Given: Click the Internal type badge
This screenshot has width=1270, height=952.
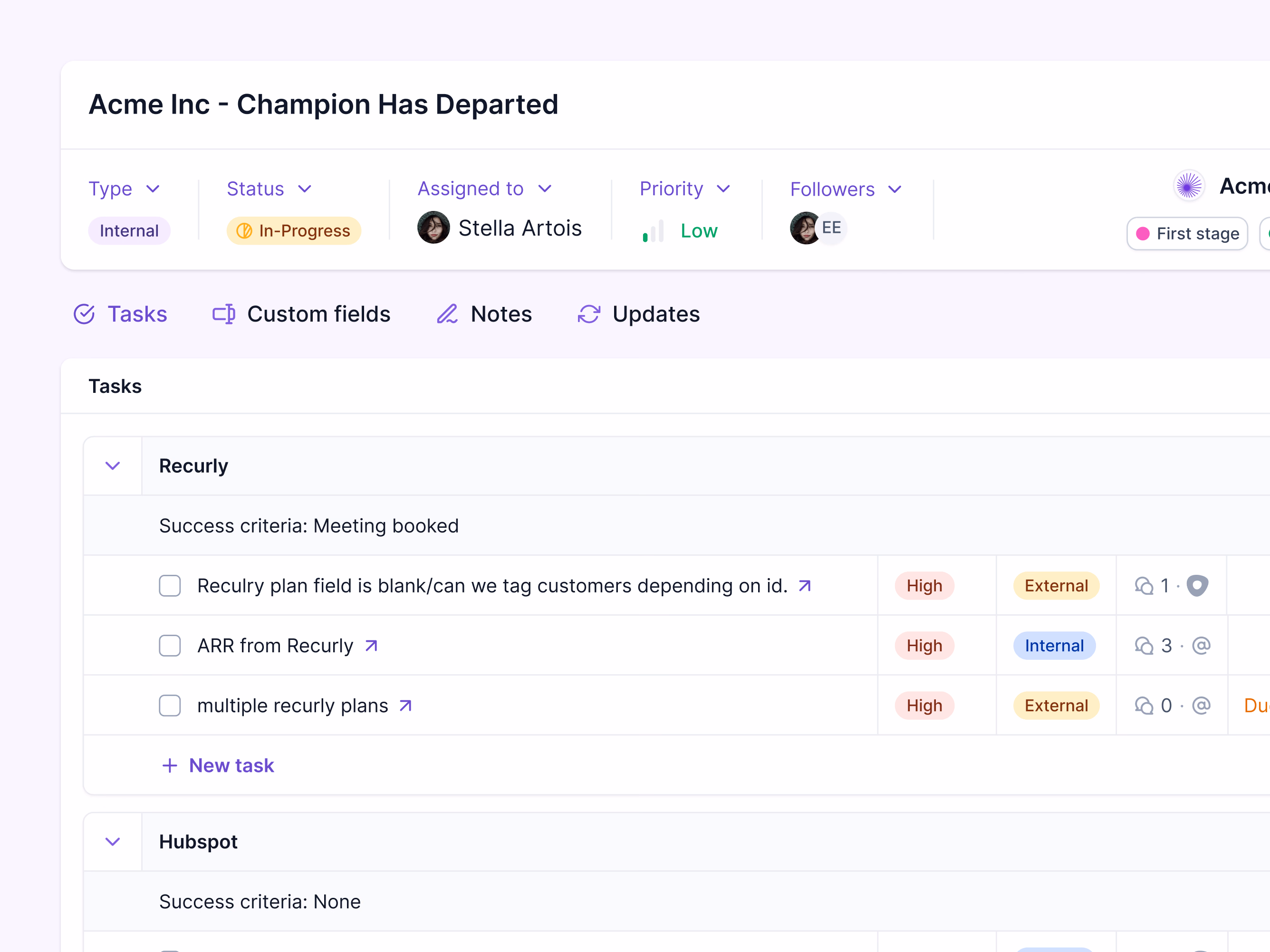Looking at the screenshot, I should 129,231.
